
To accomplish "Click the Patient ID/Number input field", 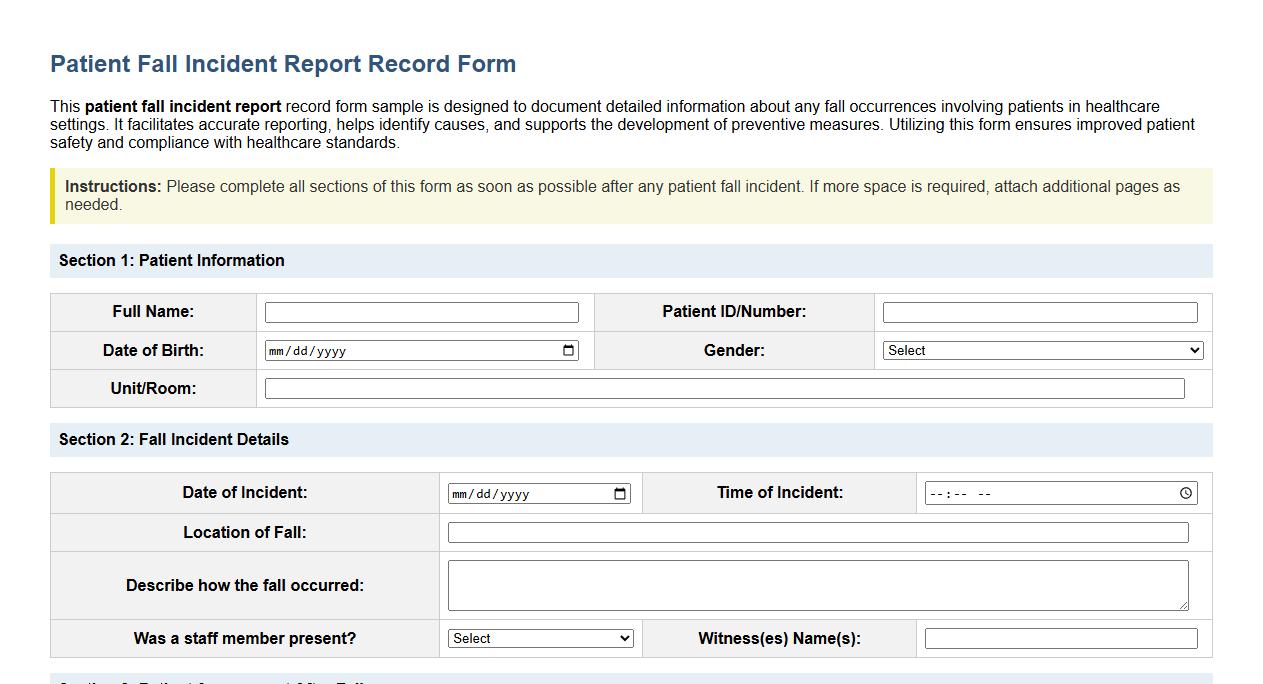I will 1038,311.
